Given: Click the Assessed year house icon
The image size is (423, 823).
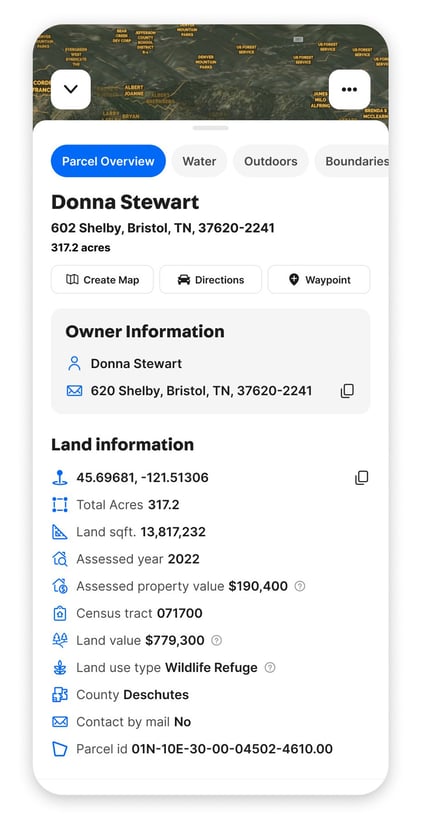Looking at the screenshot, I should (60, 559).
